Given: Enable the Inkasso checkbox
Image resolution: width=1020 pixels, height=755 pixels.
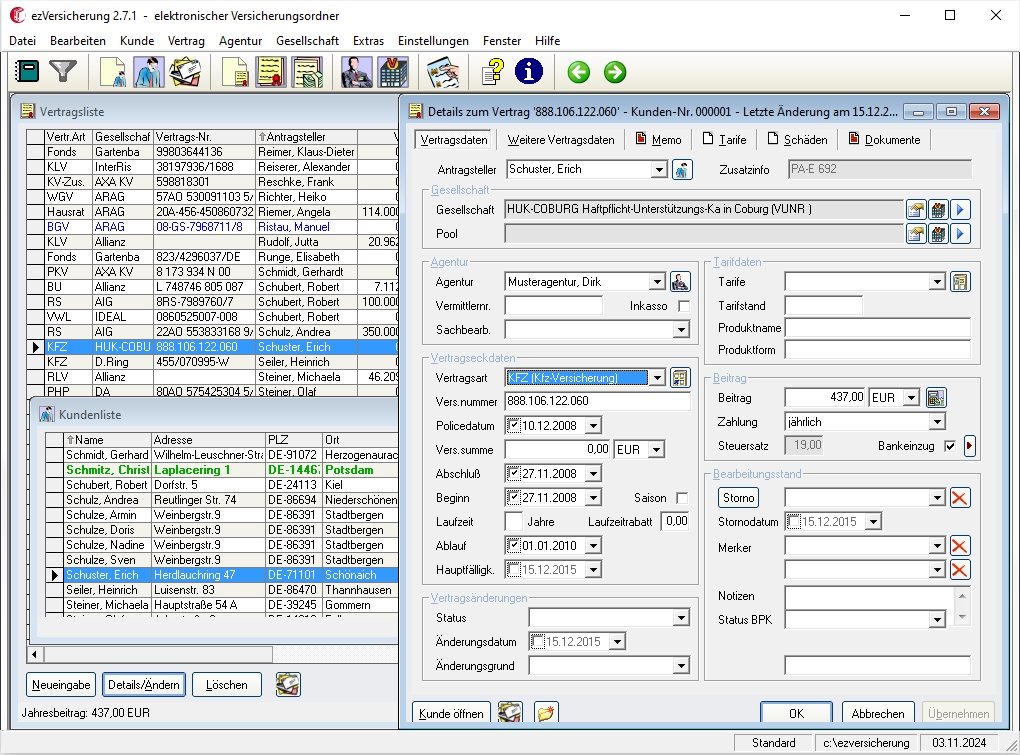Looking at the screenshot, I should point(684,306).
